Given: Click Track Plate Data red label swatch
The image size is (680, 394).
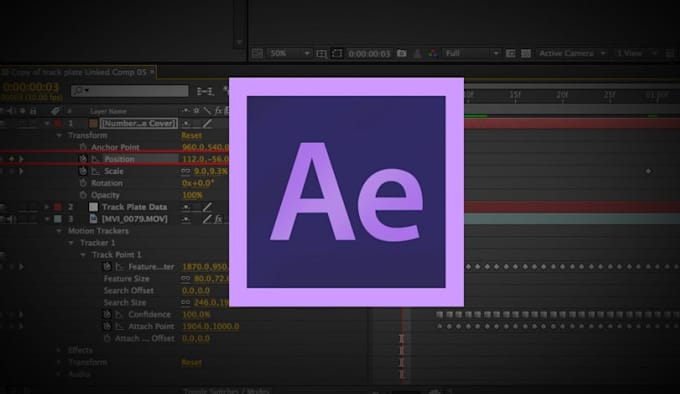Looking at the screenshot, I should pyautogui.click(x=58, y=207).
